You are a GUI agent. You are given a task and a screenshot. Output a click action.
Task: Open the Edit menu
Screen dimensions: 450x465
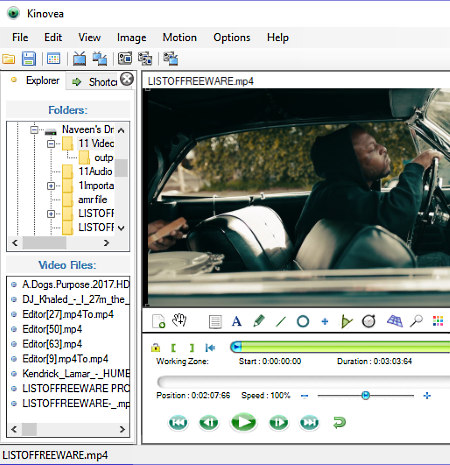pos(53,37)
